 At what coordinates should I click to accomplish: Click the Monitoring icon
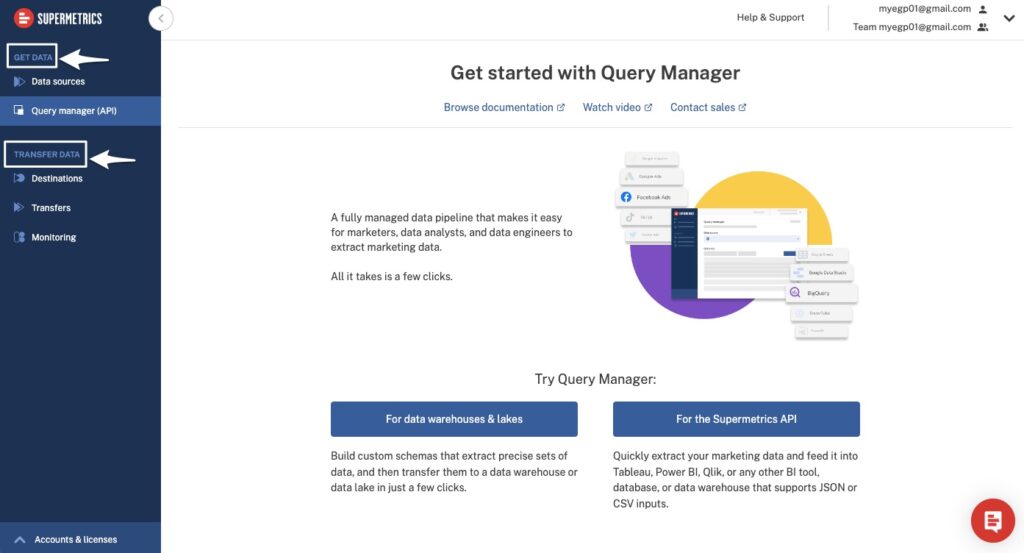pyautogui.click(x=19, y=237)
